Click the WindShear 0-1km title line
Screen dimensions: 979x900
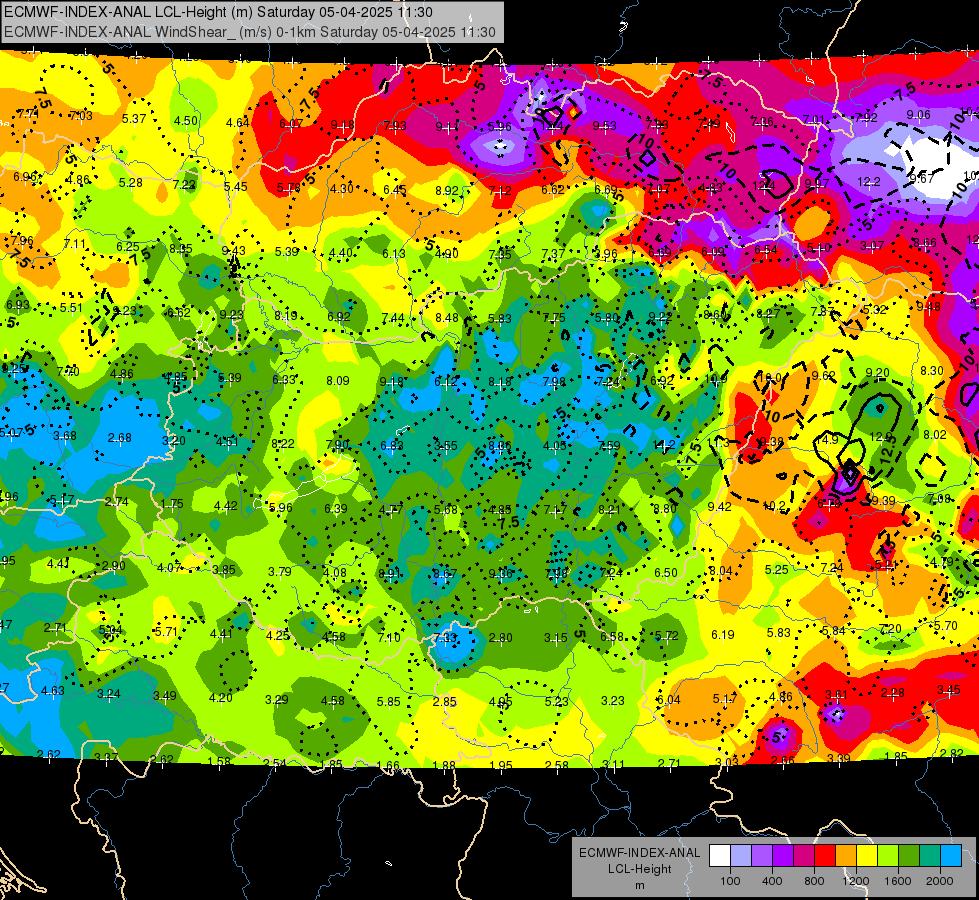pos(250,32)
